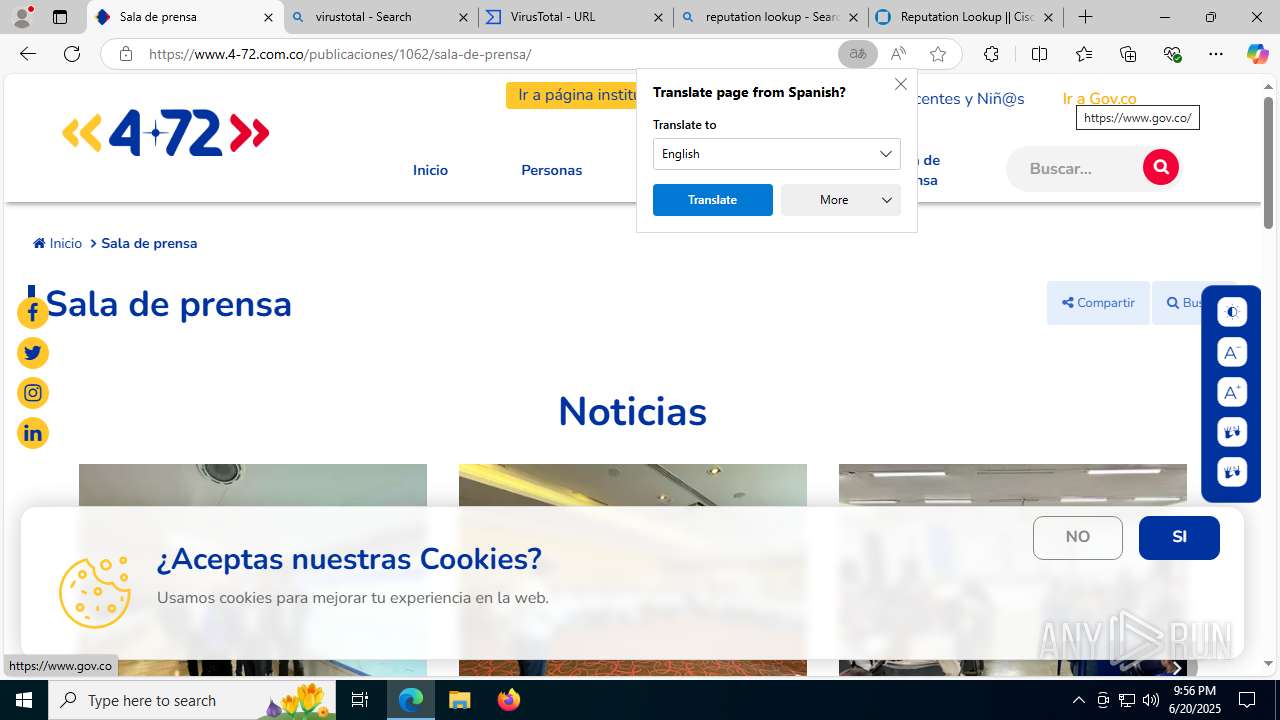Open the notifications center icon
The height and width of the screenshot is (720, 1280).
tap(1247, 700)
